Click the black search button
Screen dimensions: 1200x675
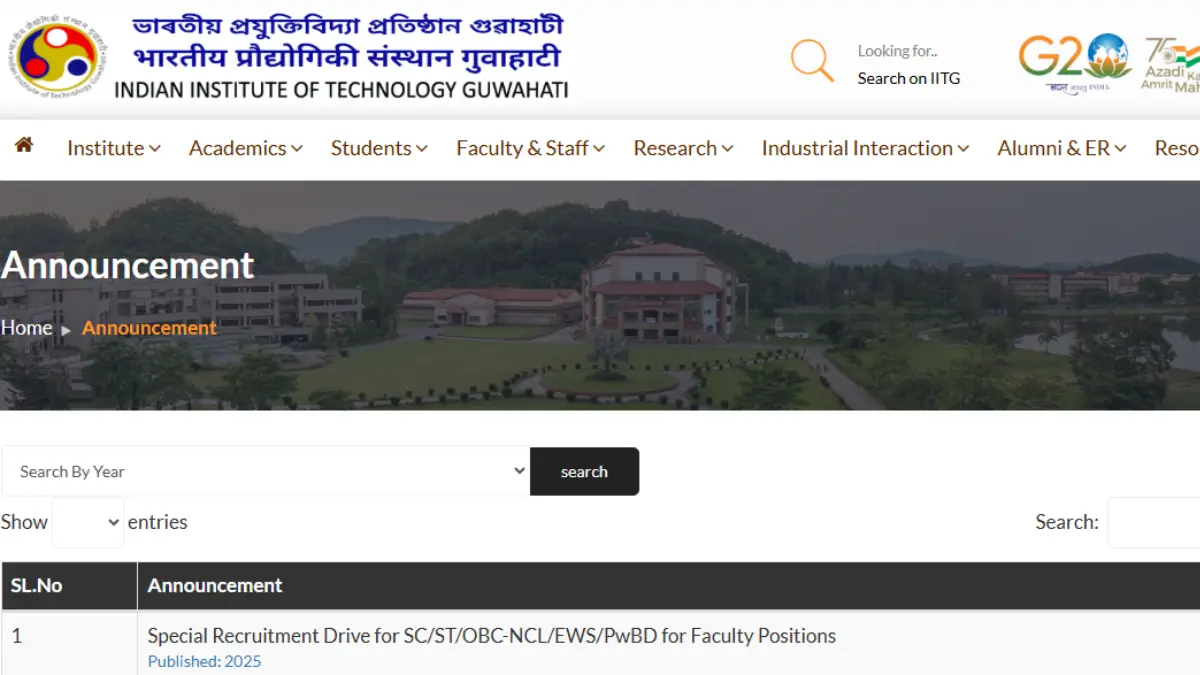point(584,471)
